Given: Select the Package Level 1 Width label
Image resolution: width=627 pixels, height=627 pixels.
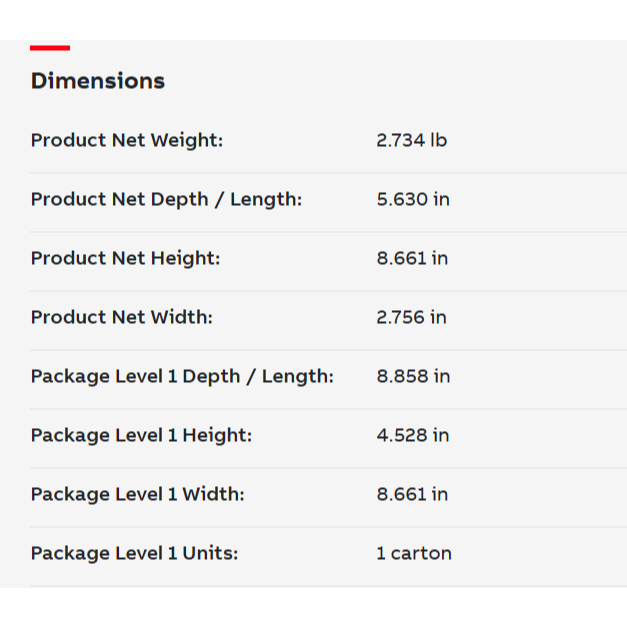Looking at the screenshot, I should click(x=137, y=495).
